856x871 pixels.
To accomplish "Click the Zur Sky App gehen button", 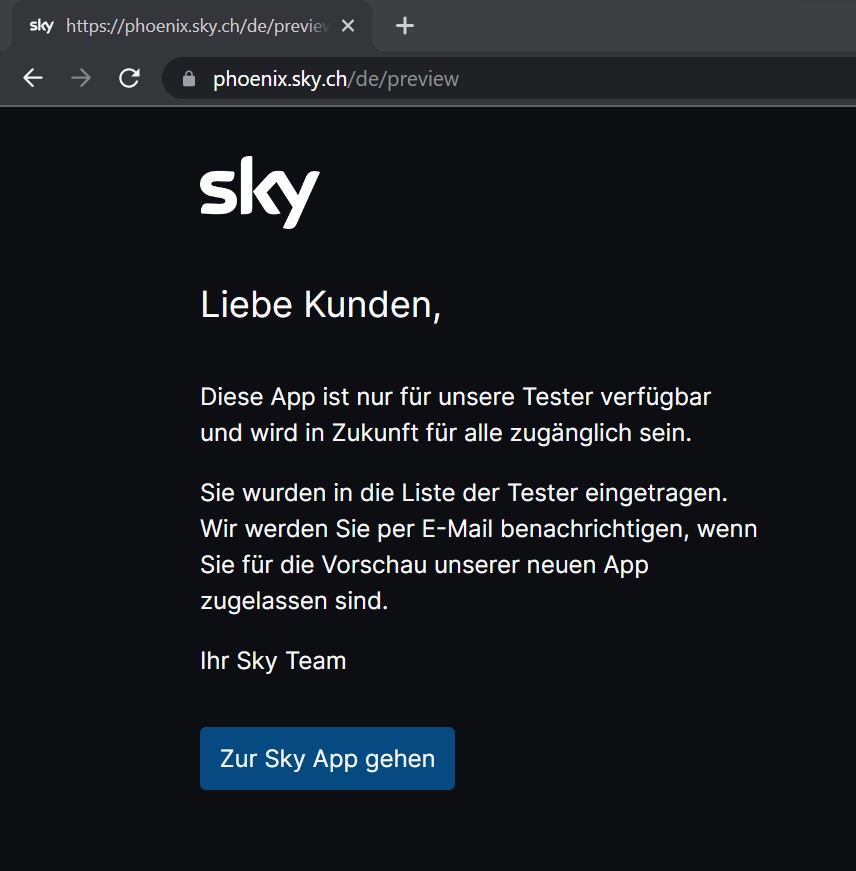I will [327, 758].
